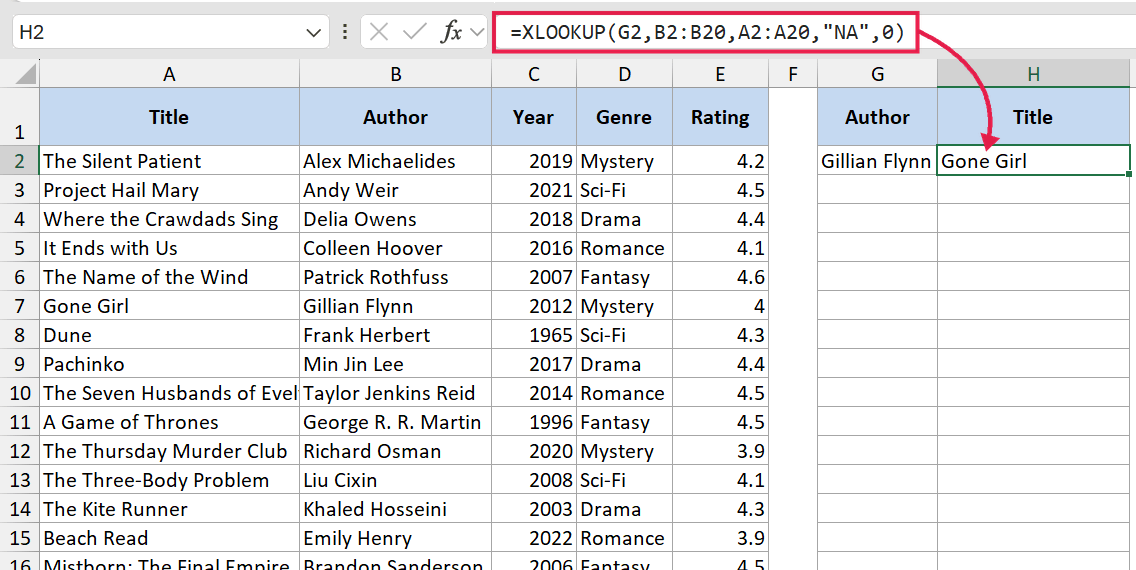Viewport: 1136px width, 570px height.
Task: Select the 'Gone Girl' cell in column A
Action: (170, 306)
